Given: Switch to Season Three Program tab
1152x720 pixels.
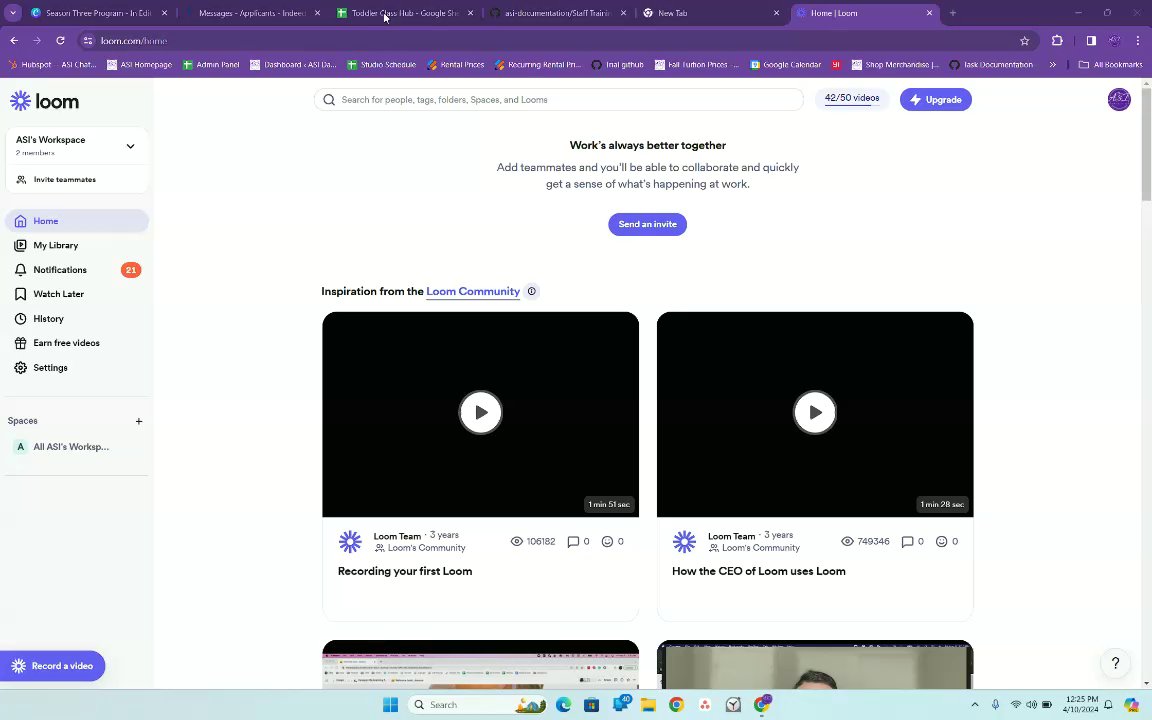Looking at the screenshot, I should (99, 13).
